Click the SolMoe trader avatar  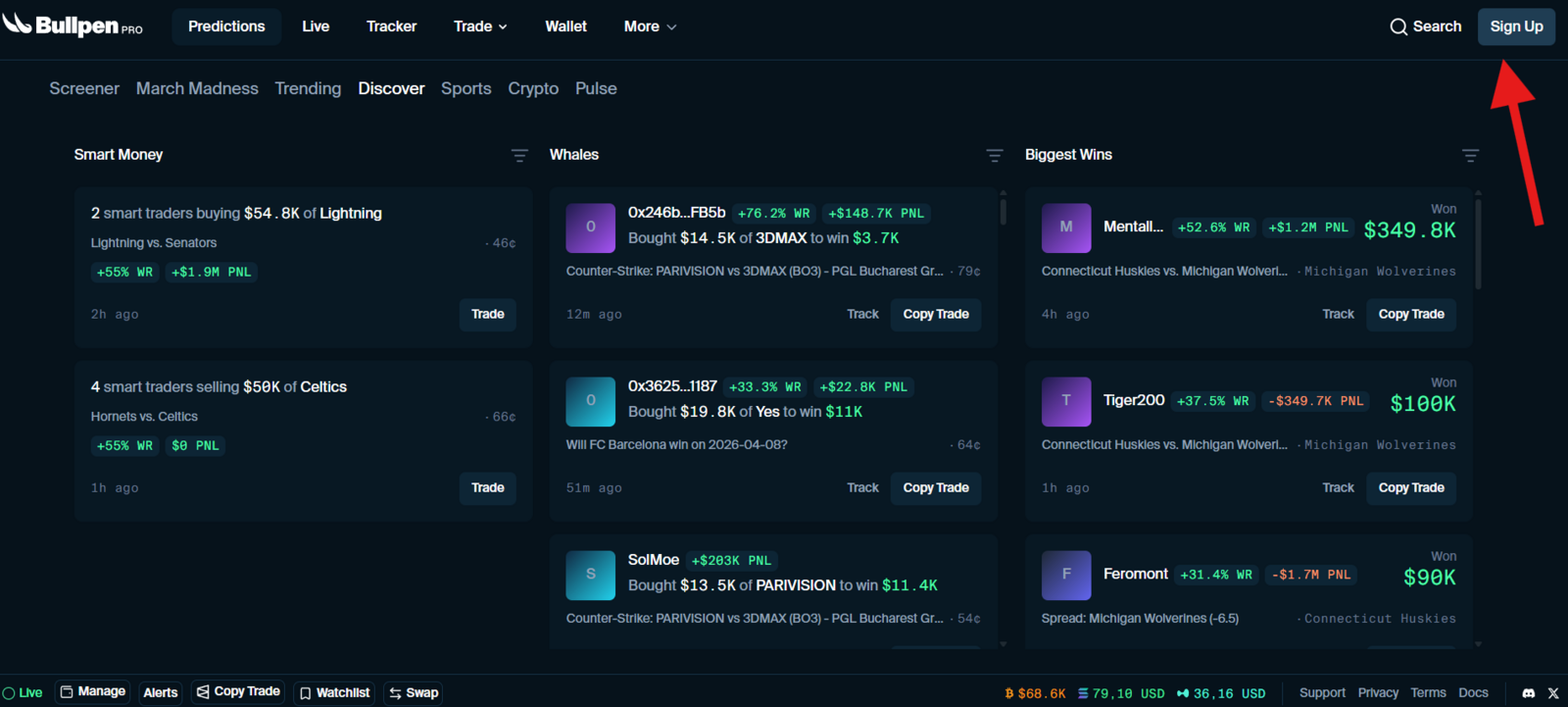click(590, 575)
